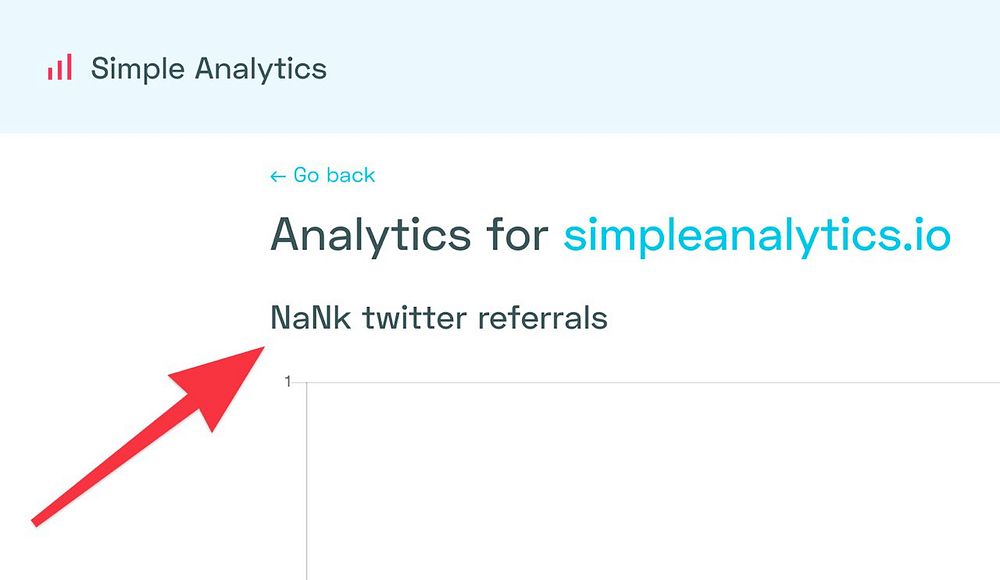Click the 'Analytics for' heading text
This screenshot has height=580, width=1000.
[x=408, y=236]
